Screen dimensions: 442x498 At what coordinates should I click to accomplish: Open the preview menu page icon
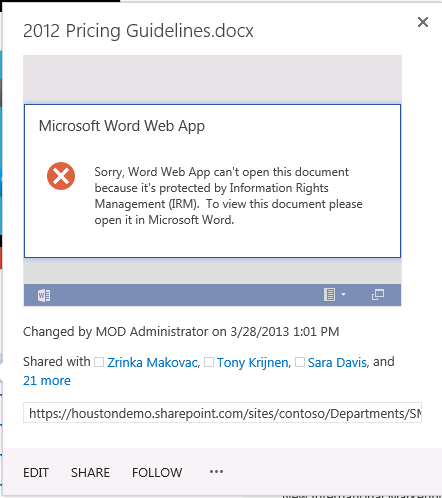329,295
